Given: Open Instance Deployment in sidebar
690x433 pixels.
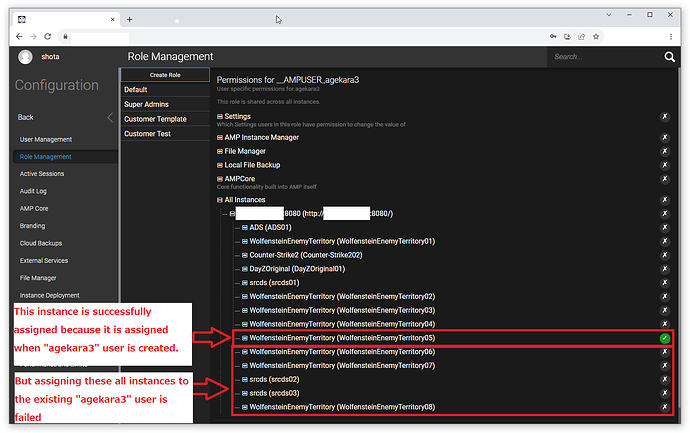Looking at the screenshot, I should click(x=49, y=295).
